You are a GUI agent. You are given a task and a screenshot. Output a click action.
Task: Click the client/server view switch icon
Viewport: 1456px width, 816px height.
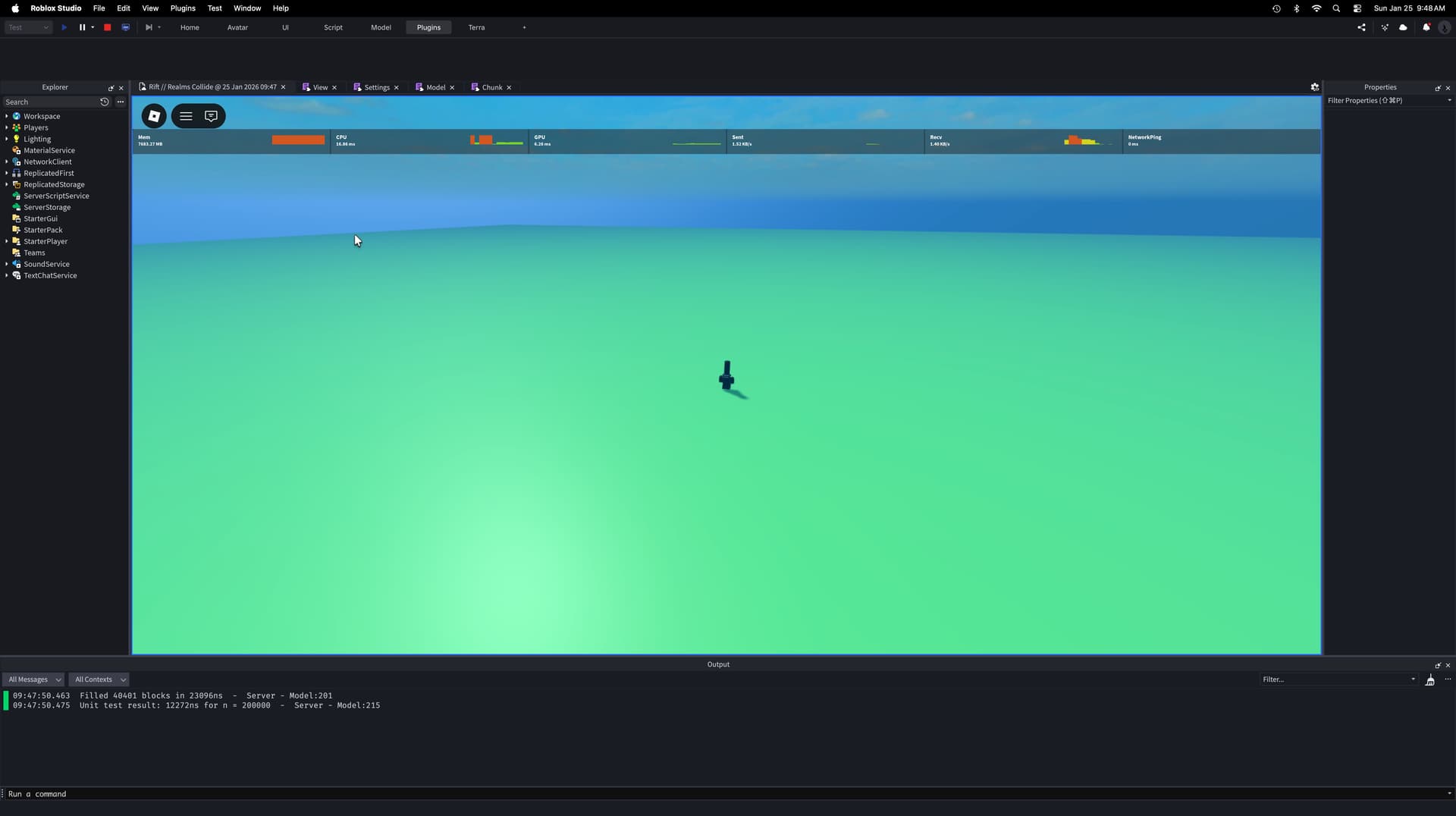[126, 27]
